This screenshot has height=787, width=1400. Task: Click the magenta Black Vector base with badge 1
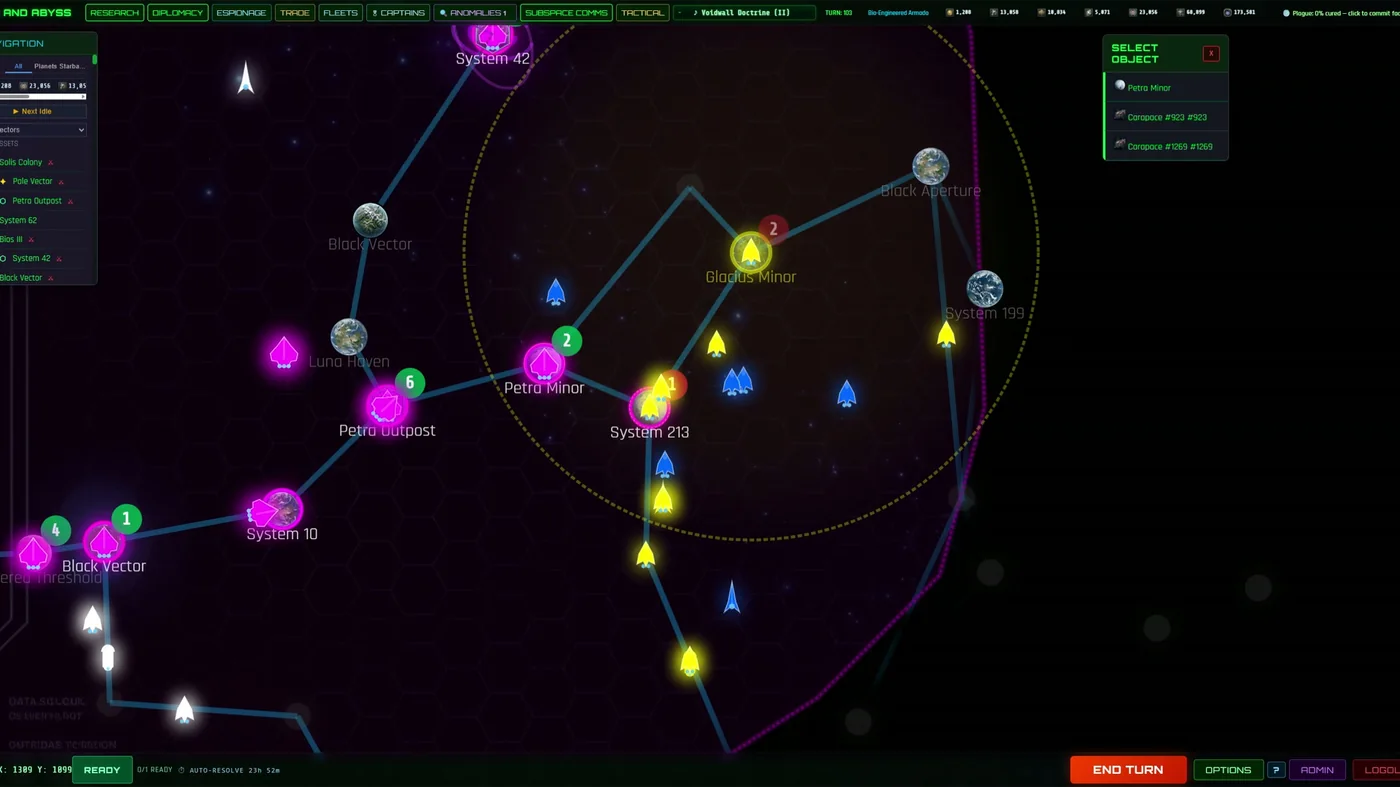(x=103, y=543)
